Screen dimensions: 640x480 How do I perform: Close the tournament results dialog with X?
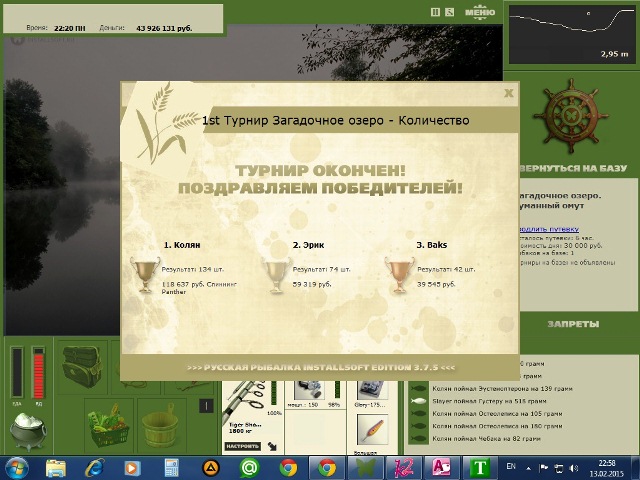point(509,93)
